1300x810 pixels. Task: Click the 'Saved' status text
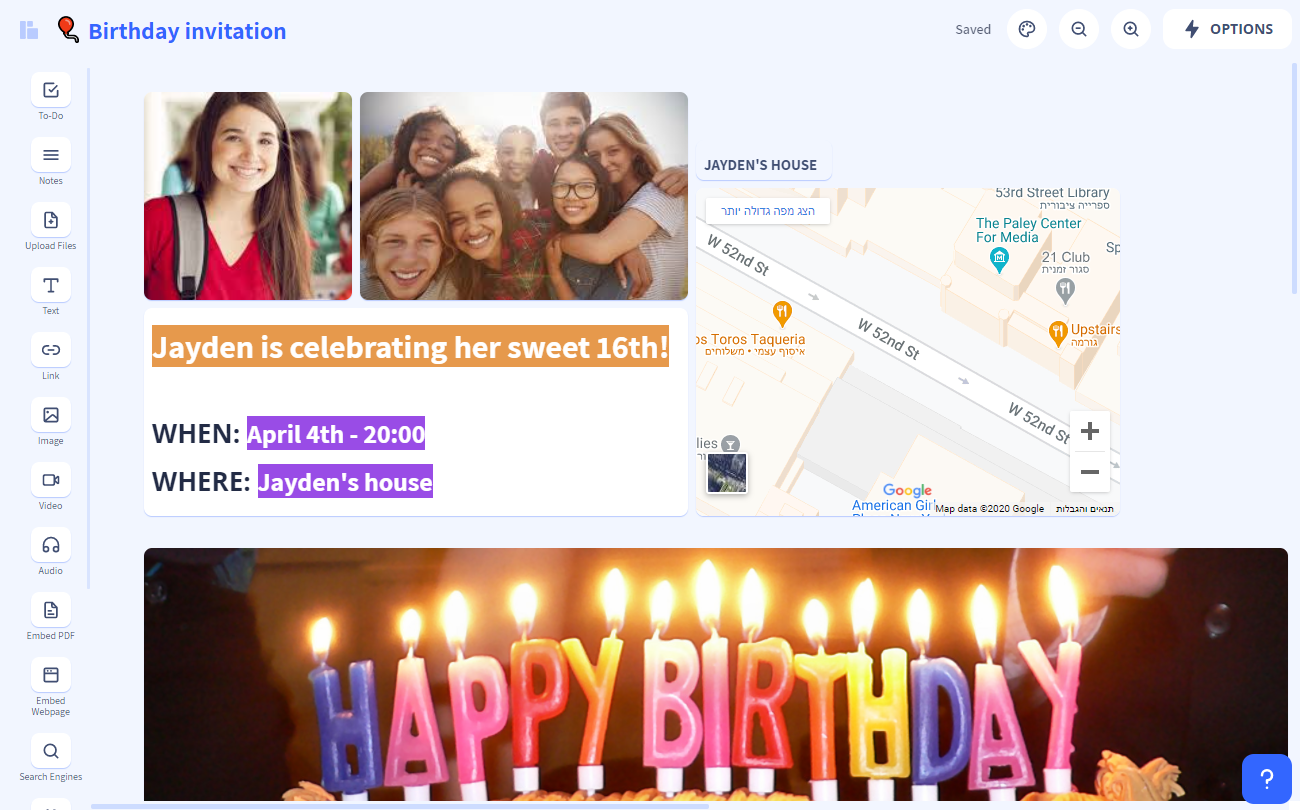point(973,30)
